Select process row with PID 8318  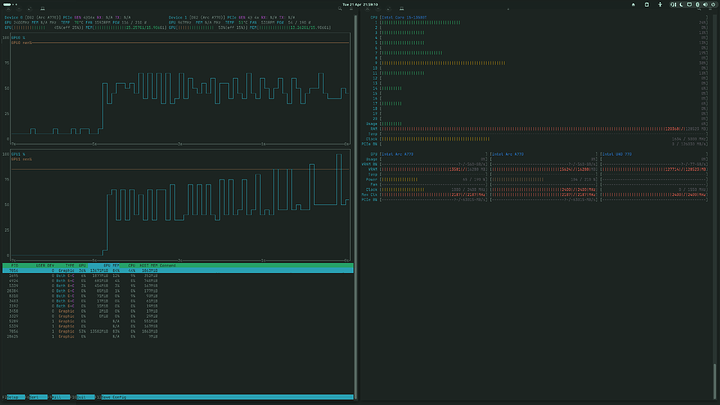point(178,296)
